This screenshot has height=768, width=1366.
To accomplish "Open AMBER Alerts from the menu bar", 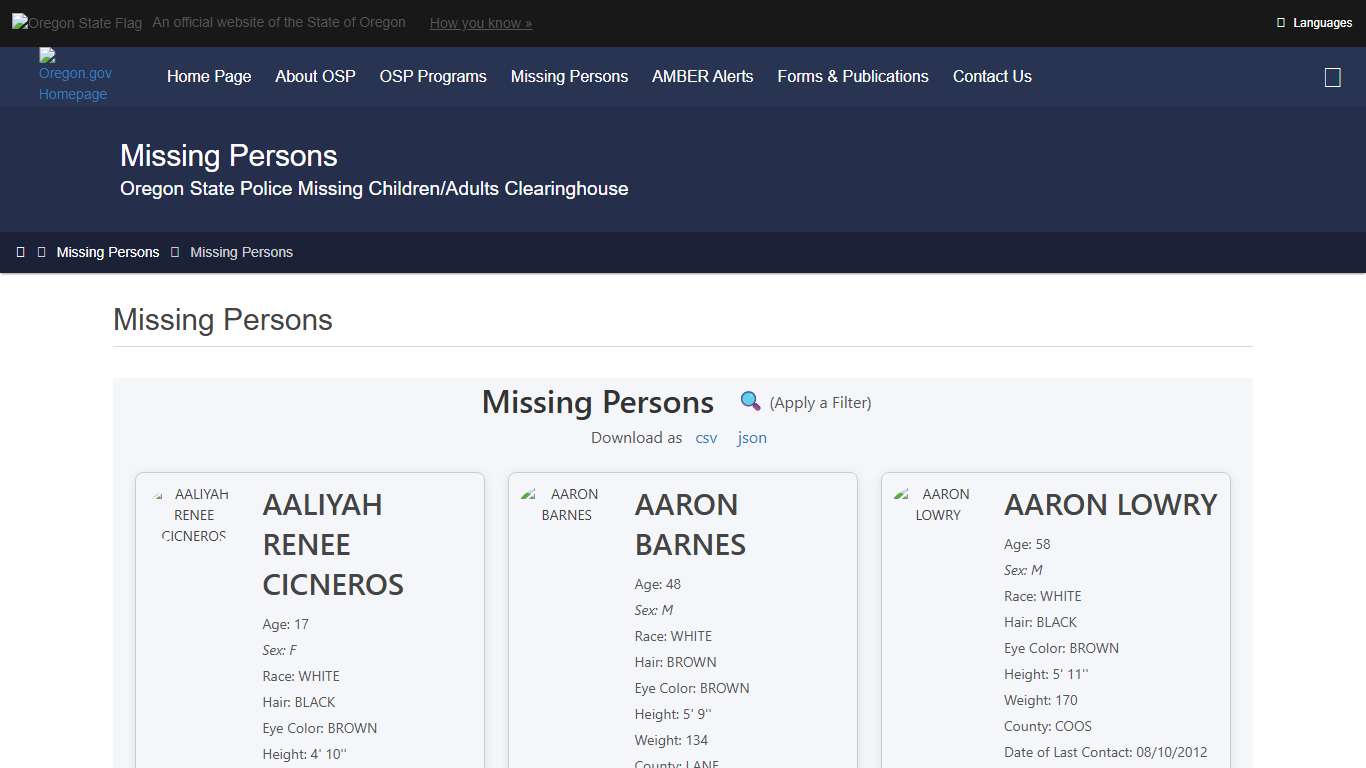I will [703, 76].
